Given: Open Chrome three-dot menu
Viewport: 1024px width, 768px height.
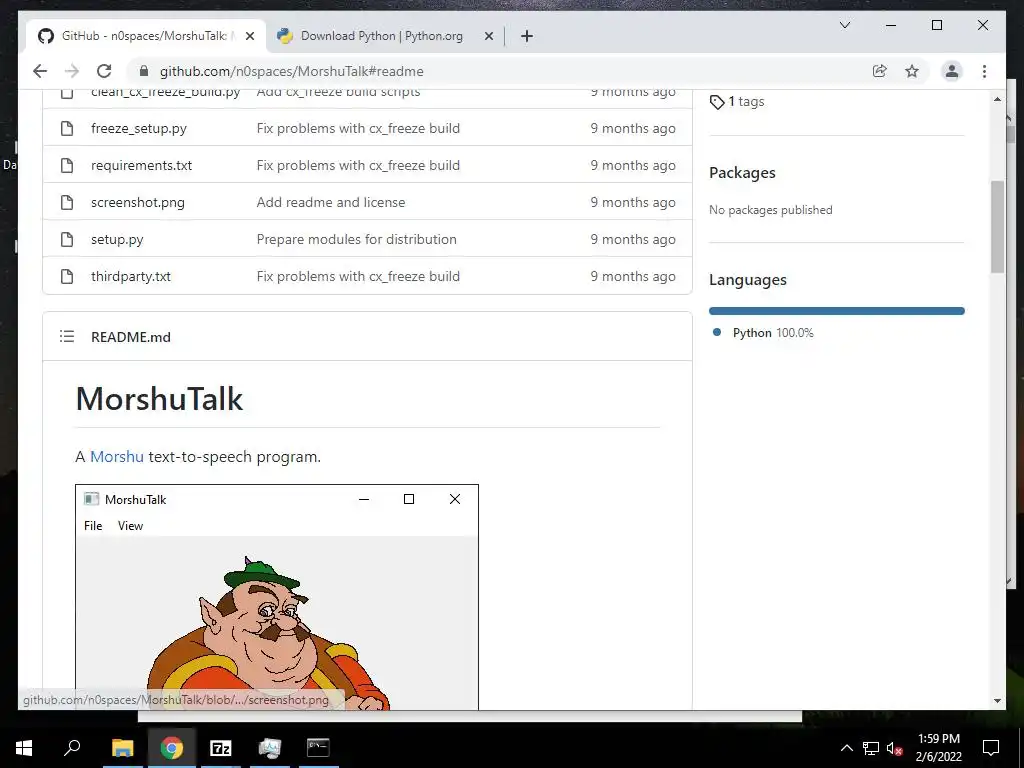Looking at the screenshot, I should pyautogui.click(x=984, y=71).
